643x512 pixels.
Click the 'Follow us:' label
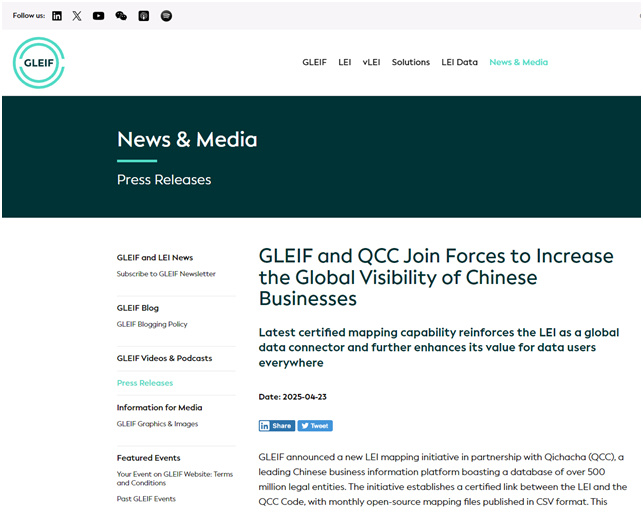[29, 16]
